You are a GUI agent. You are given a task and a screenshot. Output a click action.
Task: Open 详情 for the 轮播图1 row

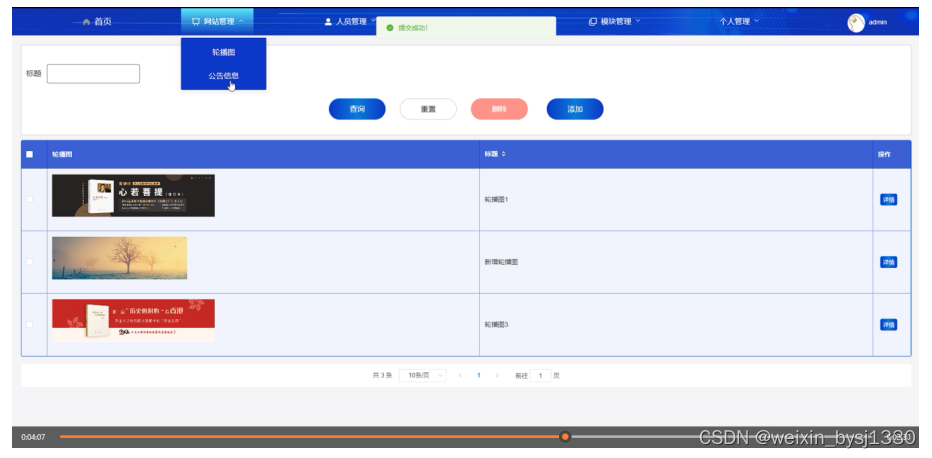tap(888, 200)
